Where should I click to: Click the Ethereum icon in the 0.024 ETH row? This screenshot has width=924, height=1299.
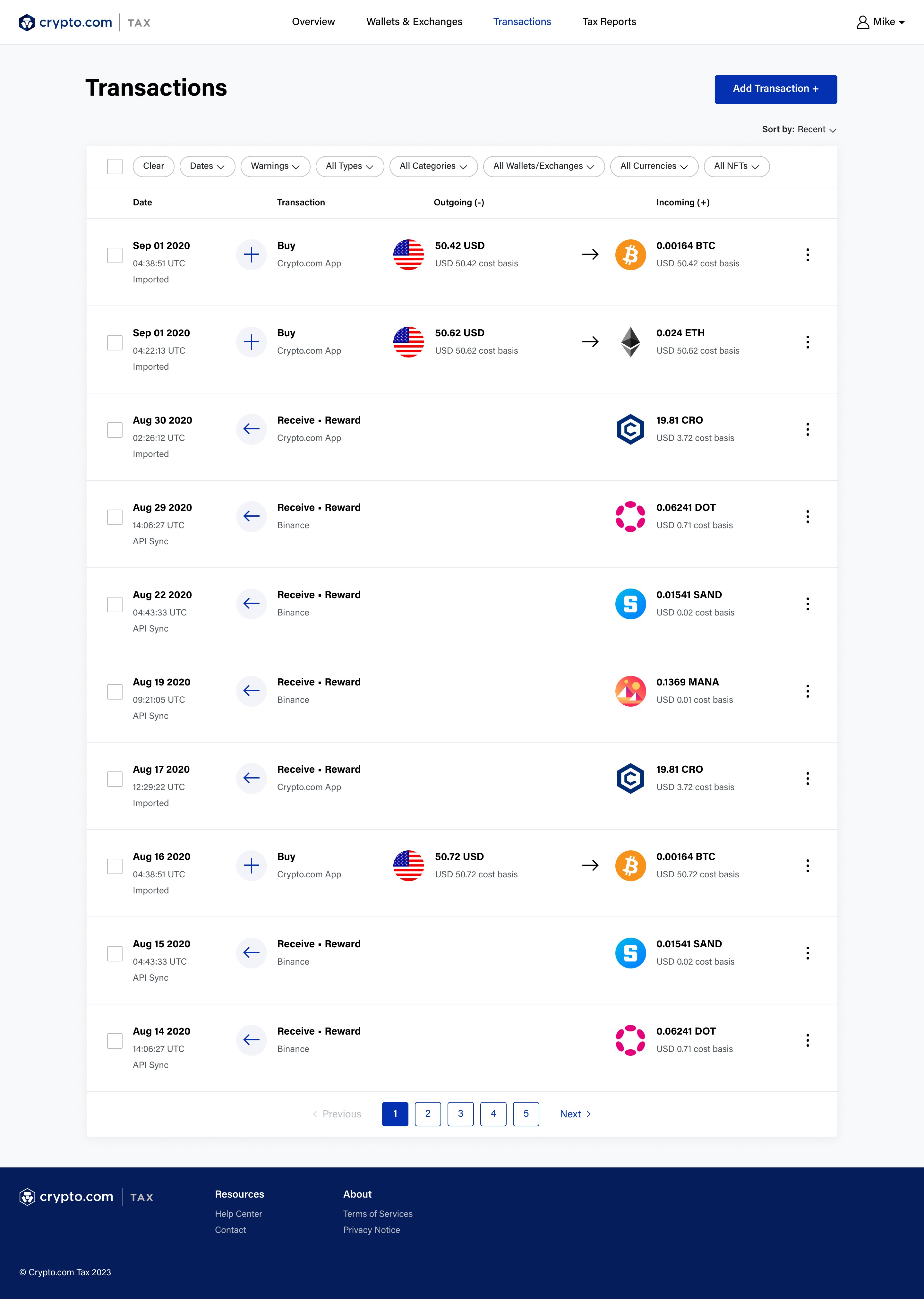point(630,342)
